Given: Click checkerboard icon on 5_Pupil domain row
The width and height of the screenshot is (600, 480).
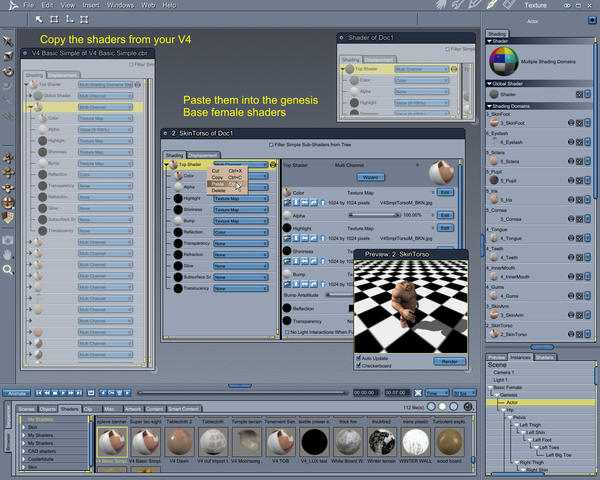Looking at the screenshot, I should (x=579, y=180).
